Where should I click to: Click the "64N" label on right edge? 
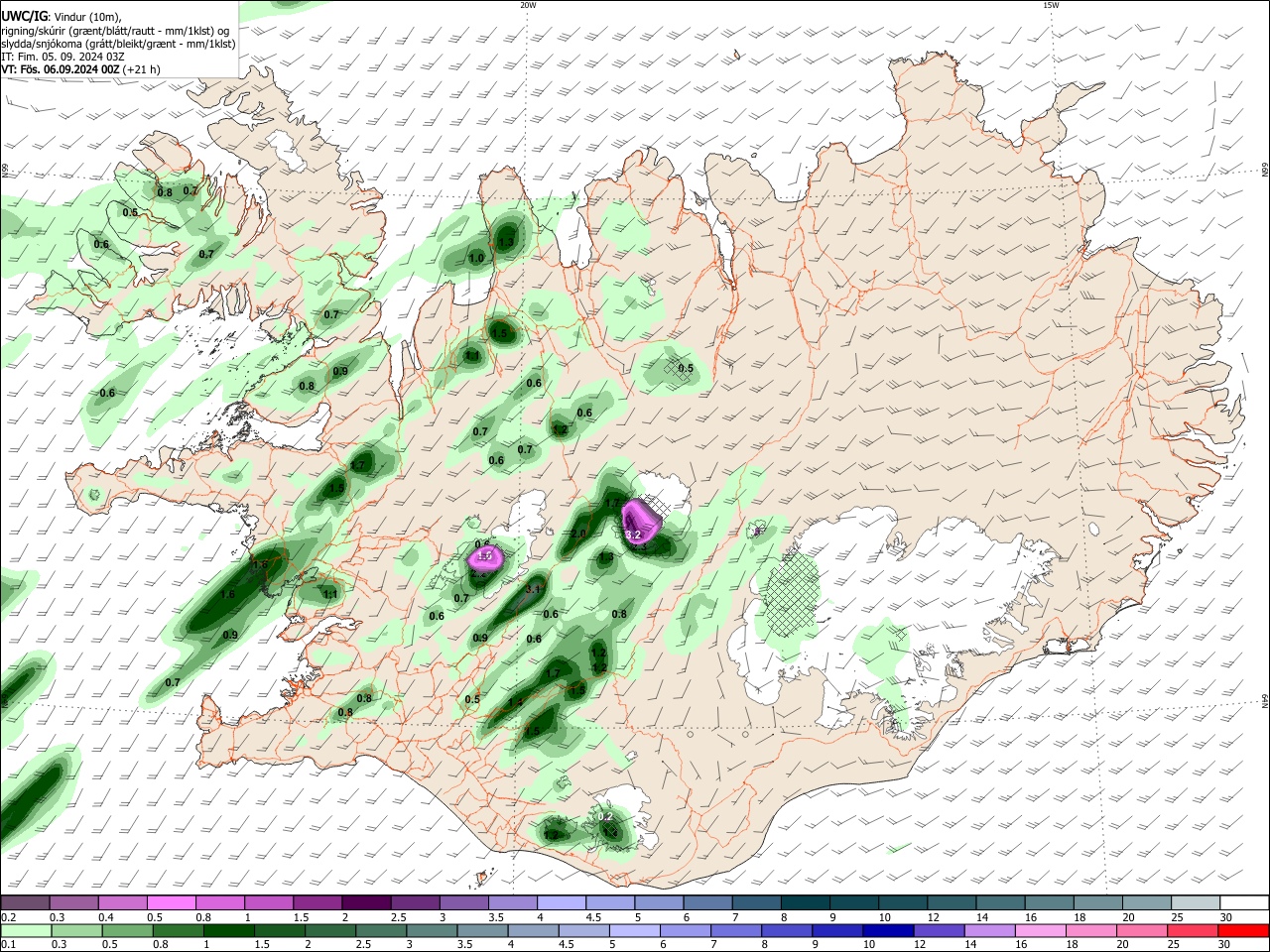1265,701
